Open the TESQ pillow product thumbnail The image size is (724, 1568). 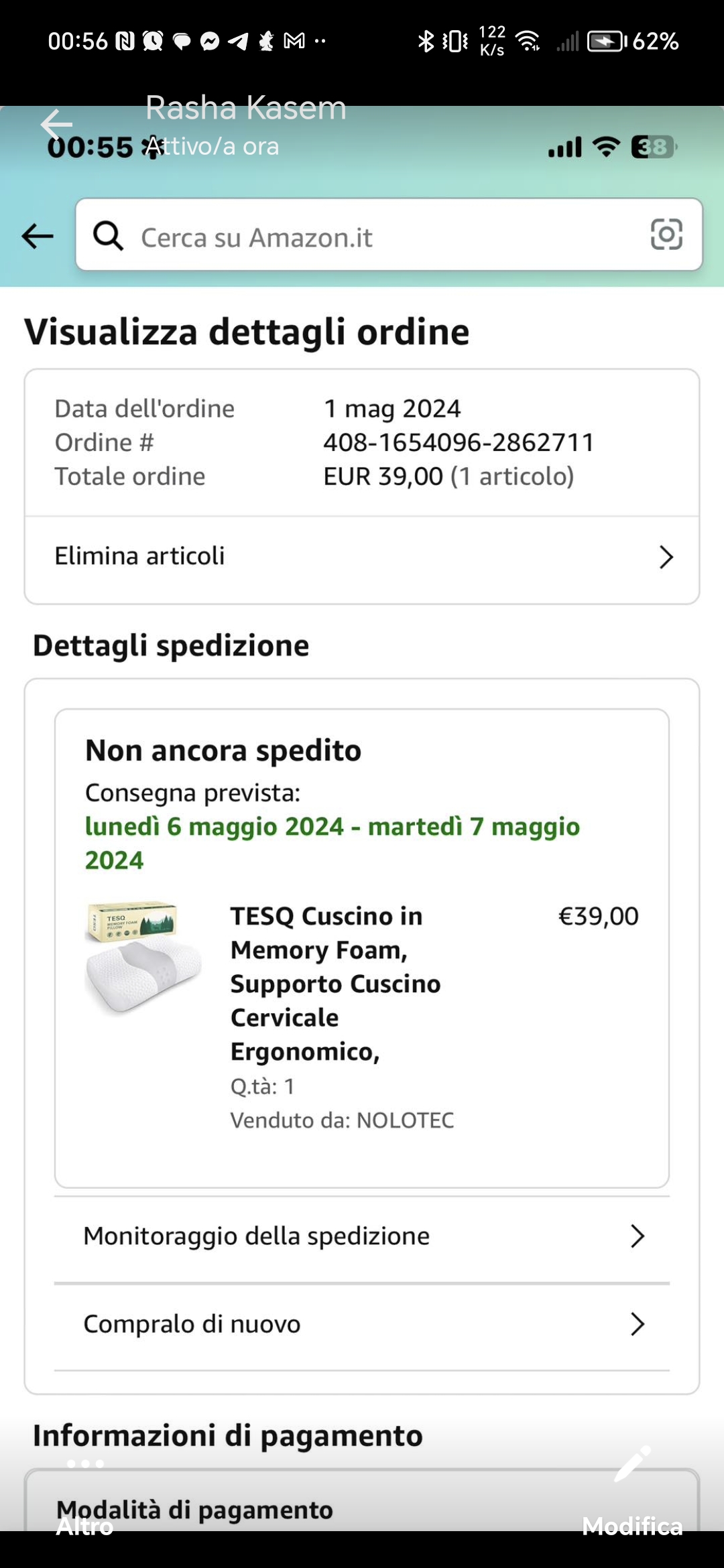[143, 957]
